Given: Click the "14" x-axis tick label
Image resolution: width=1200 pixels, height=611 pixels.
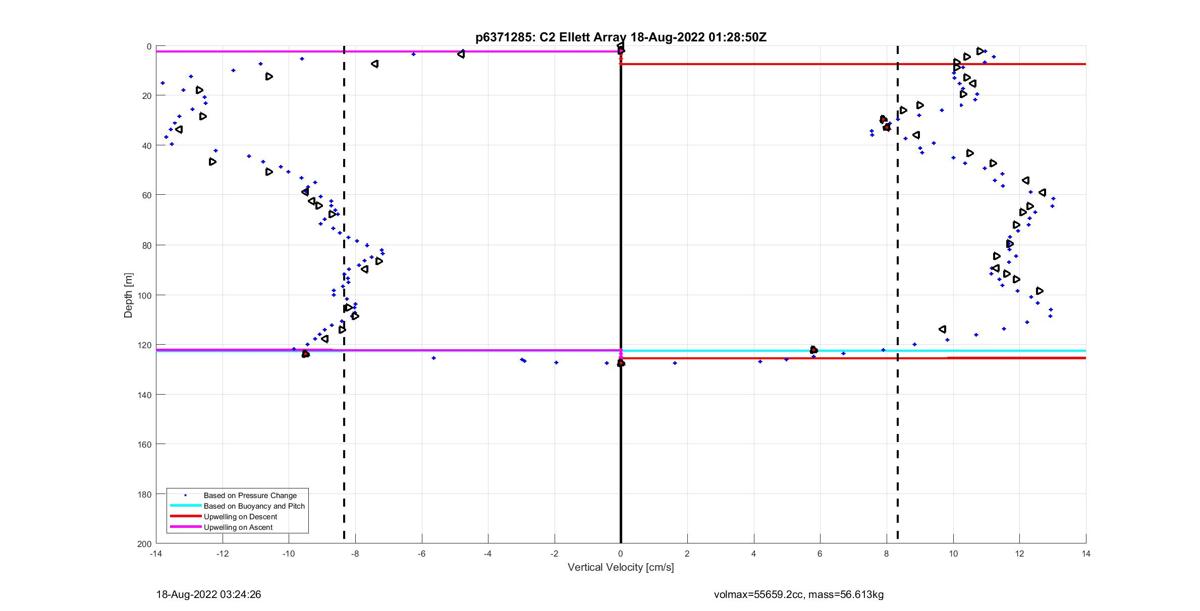Looking at the screenshot, I should click(1086, 553).
